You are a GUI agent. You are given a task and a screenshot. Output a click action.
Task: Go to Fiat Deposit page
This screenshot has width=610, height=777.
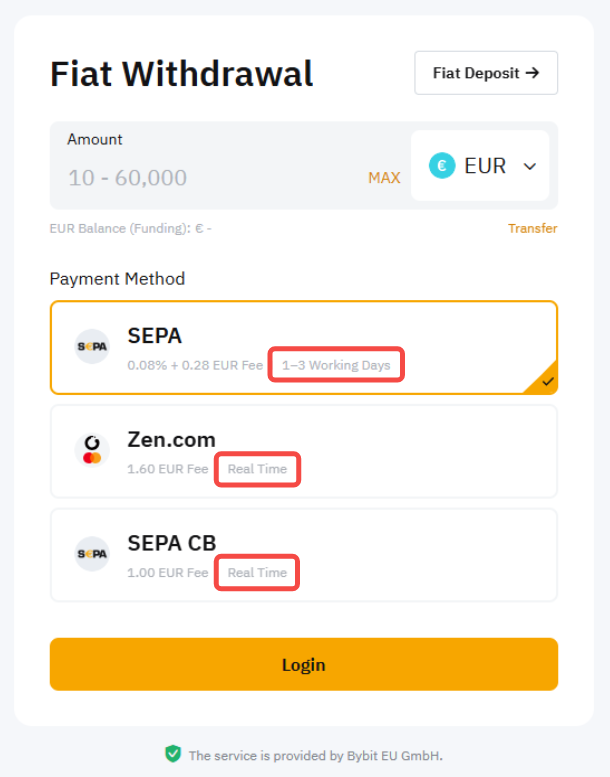pyautogui.click(x=486, y=73)
